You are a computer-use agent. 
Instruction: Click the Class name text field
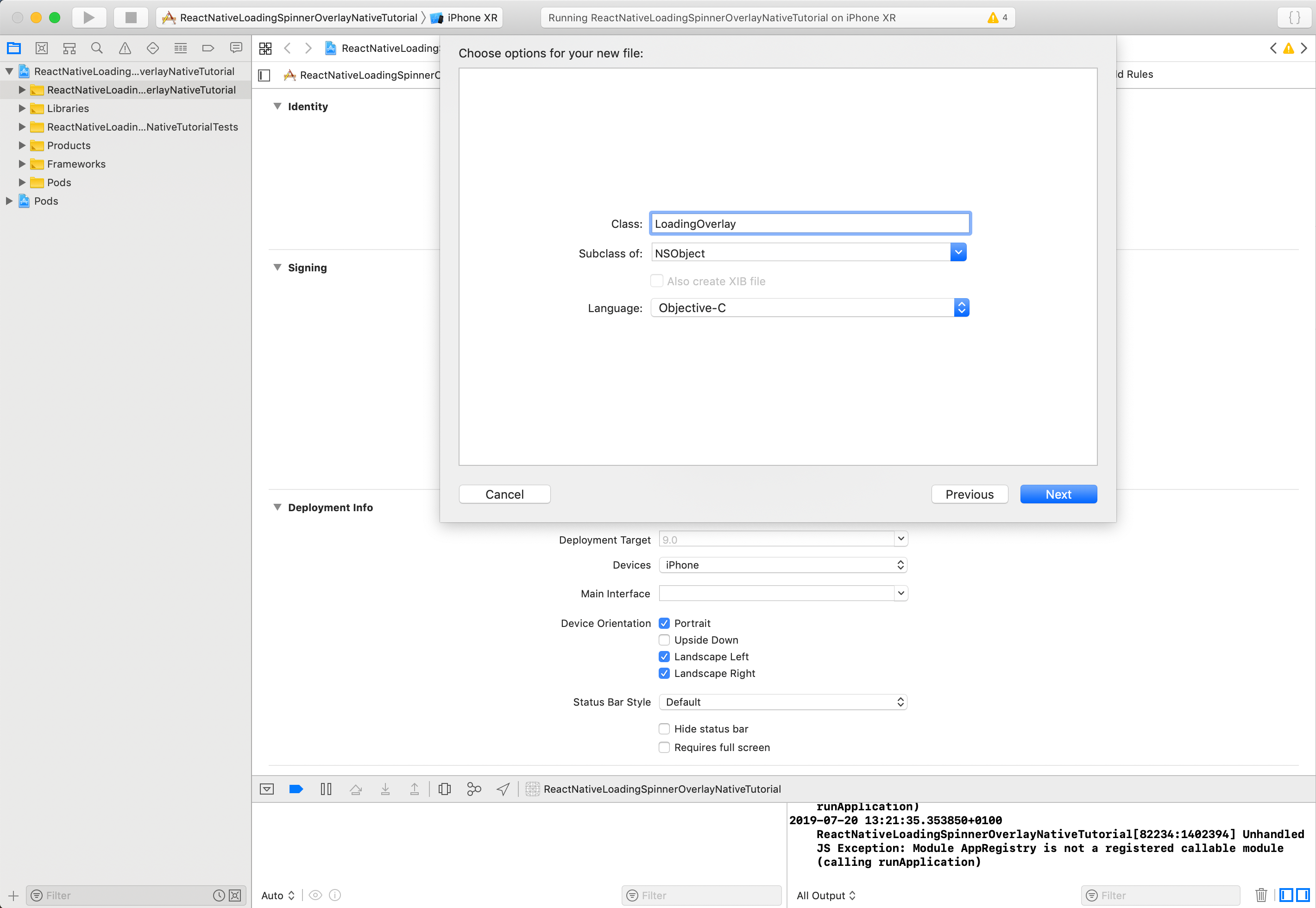[809, 224]
